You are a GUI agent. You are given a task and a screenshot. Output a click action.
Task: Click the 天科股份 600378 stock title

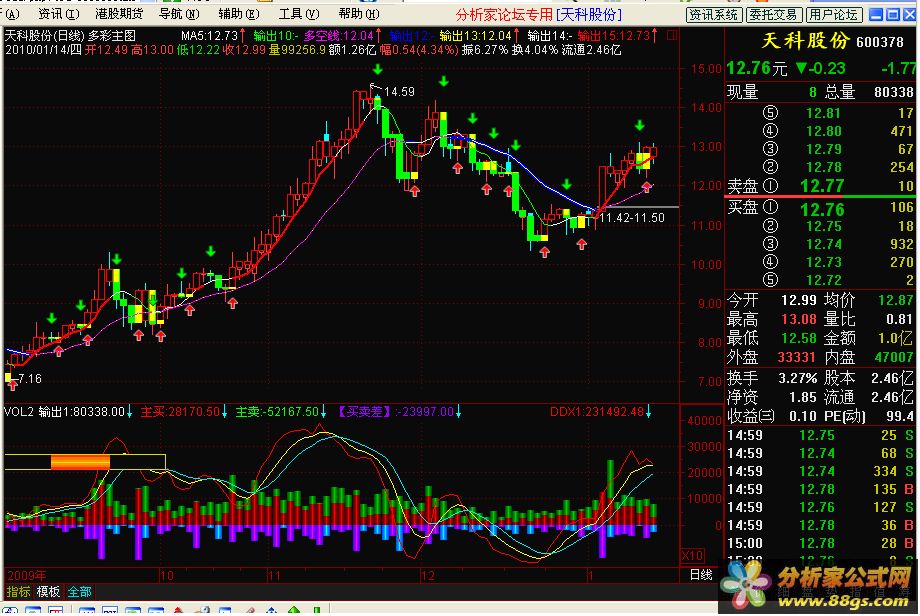832,41
